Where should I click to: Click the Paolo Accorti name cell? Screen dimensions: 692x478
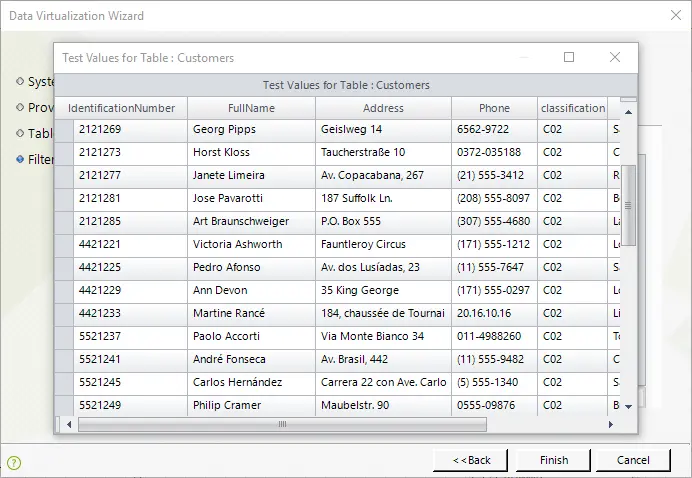pos(251,338)
